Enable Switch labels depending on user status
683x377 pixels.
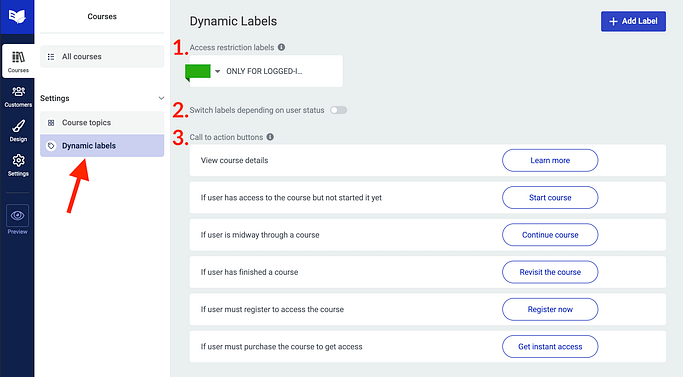[x=338, y=110]
